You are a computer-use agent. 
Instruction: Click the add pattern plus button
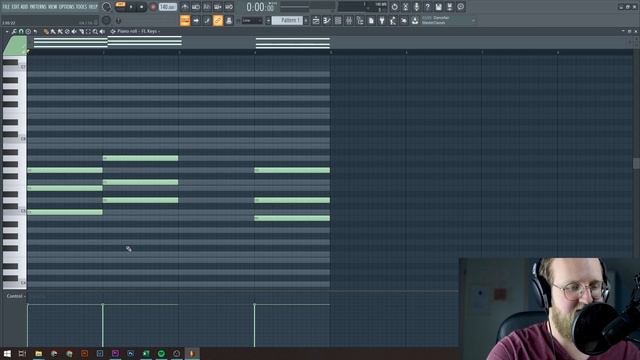point(306,20)
